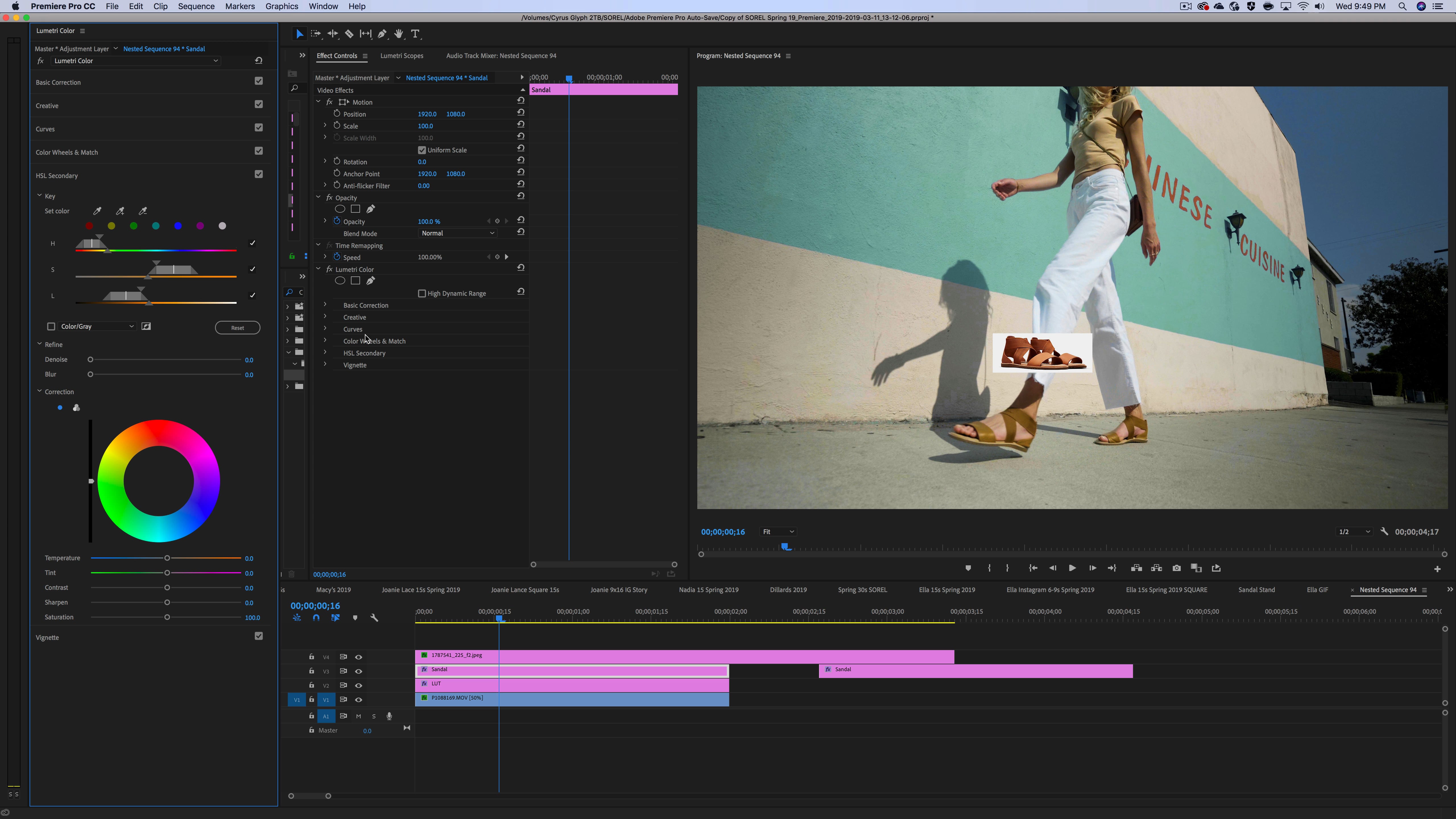Click the Export Frame camera icon

click(1176, 568)
